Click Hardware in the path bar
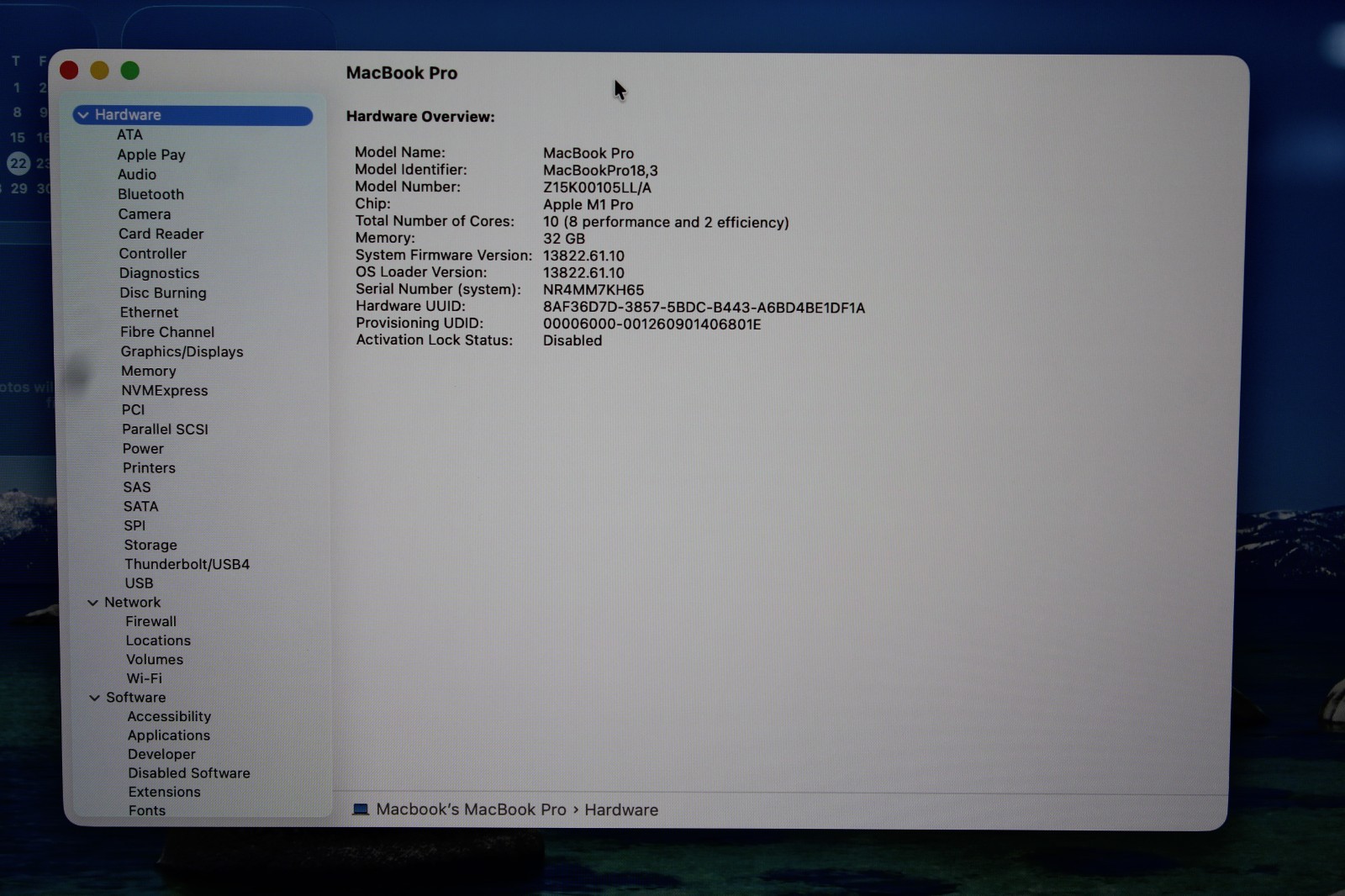Image resolution: width=1345 pixels, height=896 pixels. coord(621,809)
